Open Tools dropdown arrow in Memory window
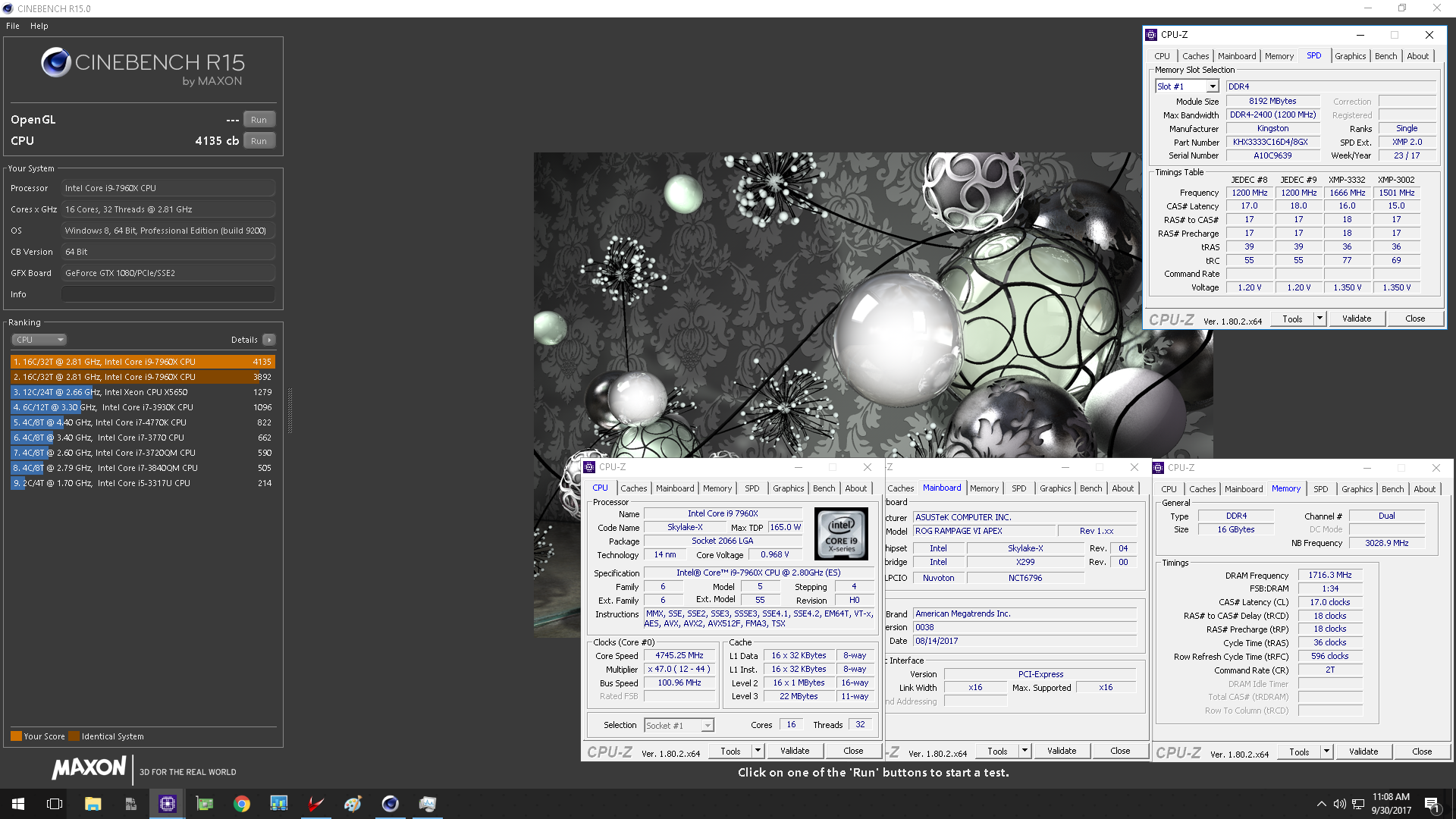Image resolution: width=1456 pixels, height=819 pixels. [x=1326, y=752]
